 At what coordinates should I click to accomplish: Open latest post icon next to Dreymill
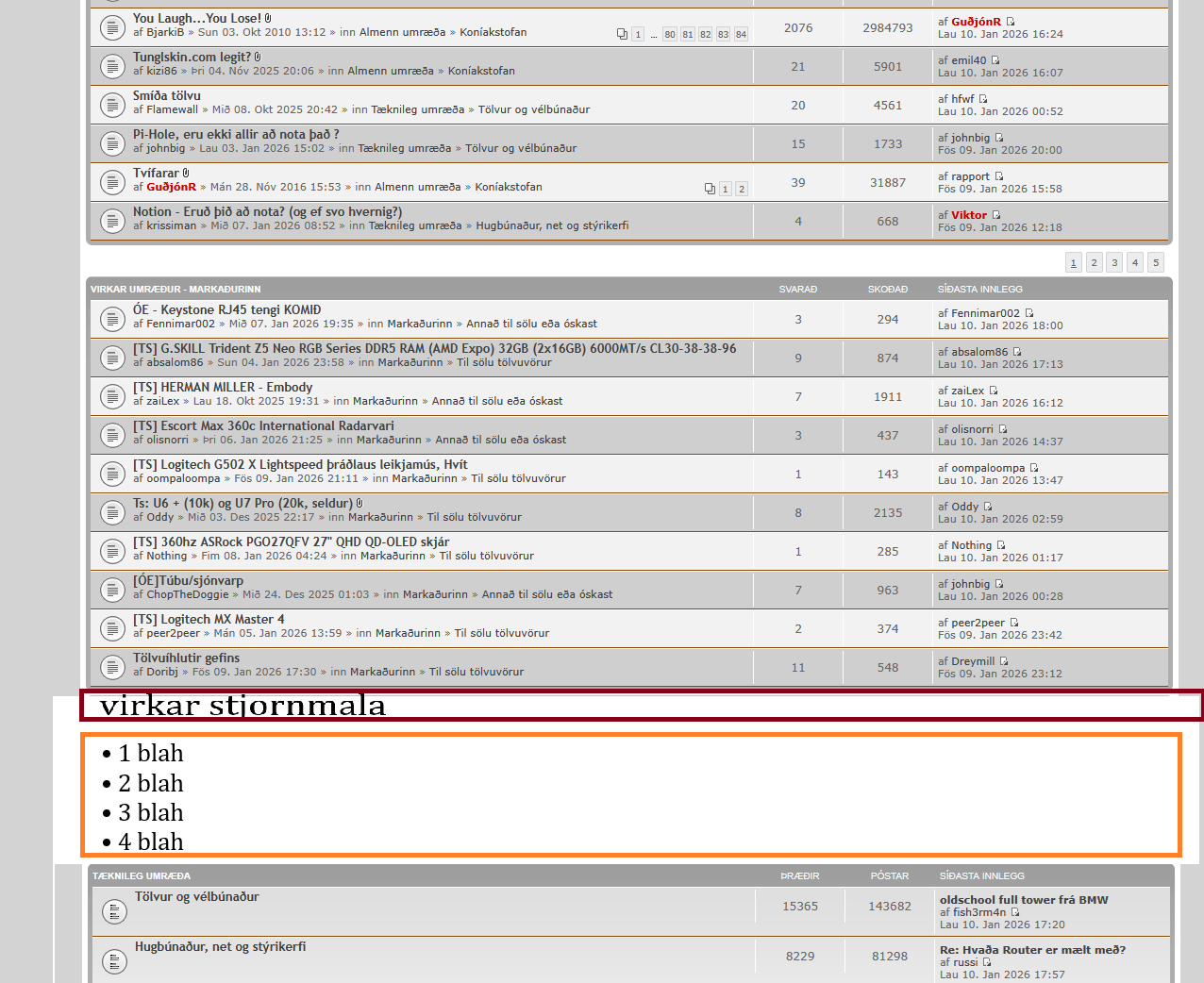pos(1004,661)
